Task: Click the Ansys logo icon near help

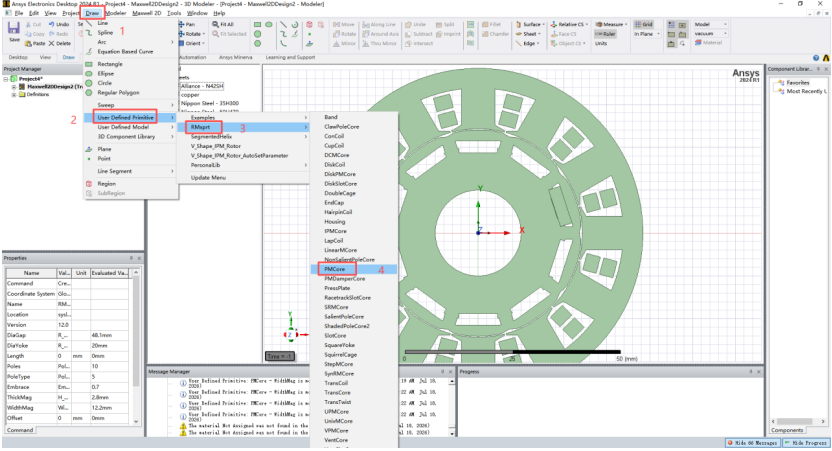Action: coord(826,58)
